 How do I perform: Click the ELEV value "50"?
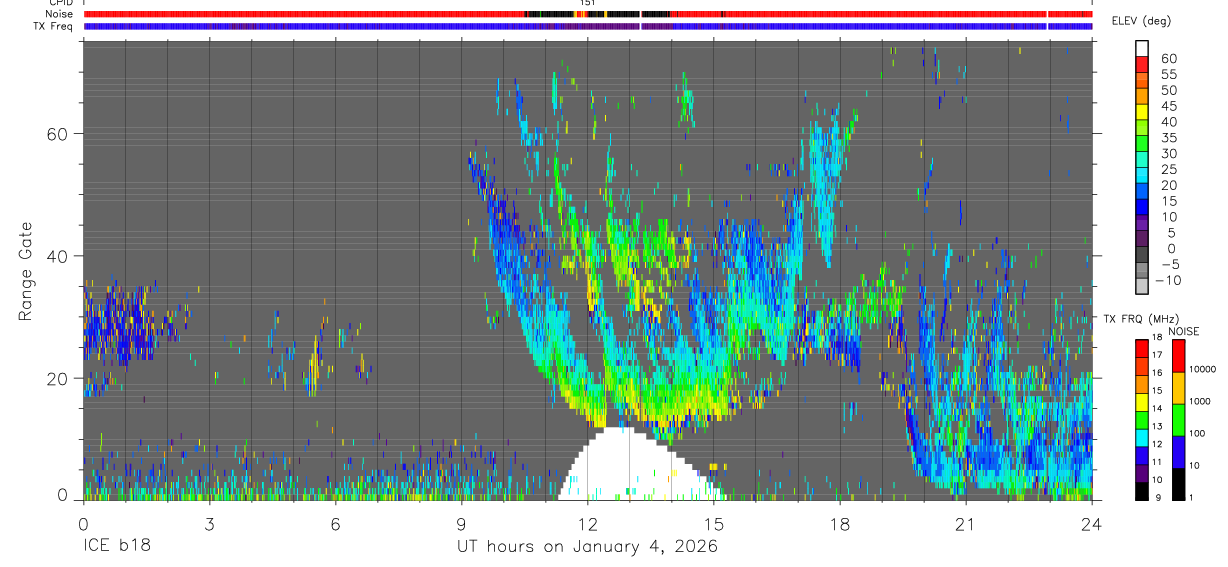tap(1168, 90)
